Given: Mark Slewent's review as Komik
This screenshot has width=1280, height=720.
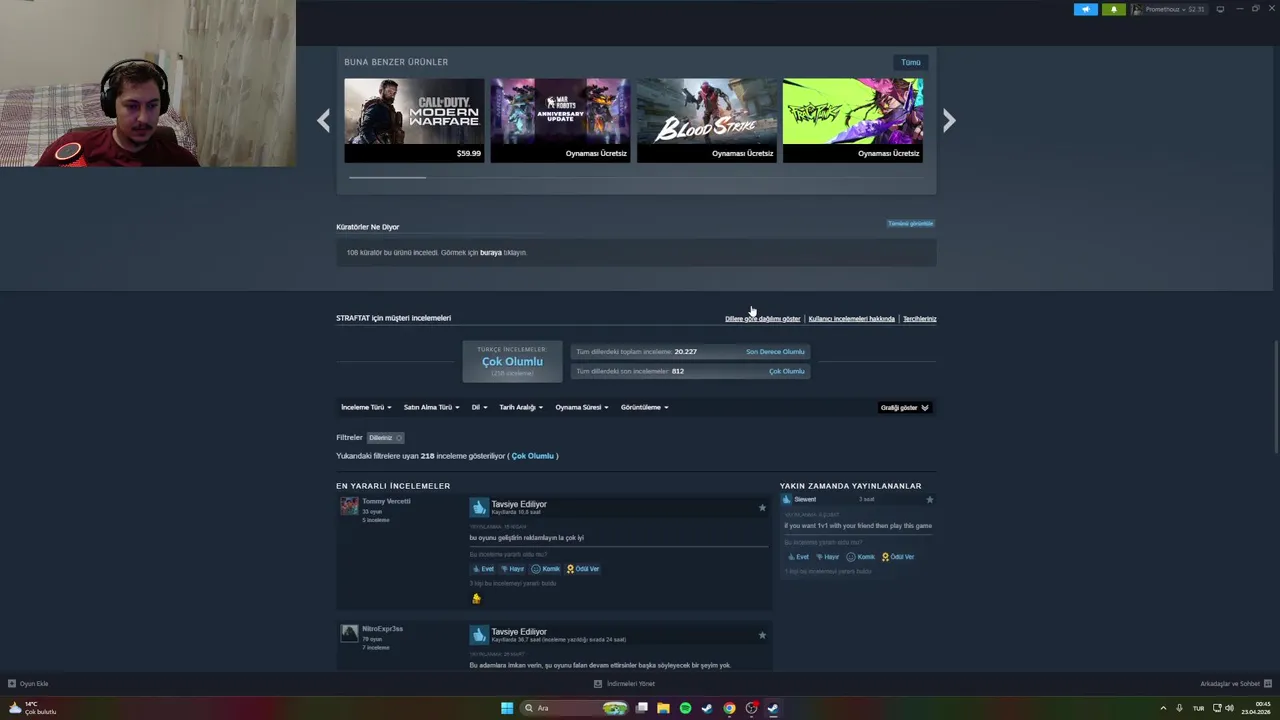Looking at the screenshot, I should (860, 557).
